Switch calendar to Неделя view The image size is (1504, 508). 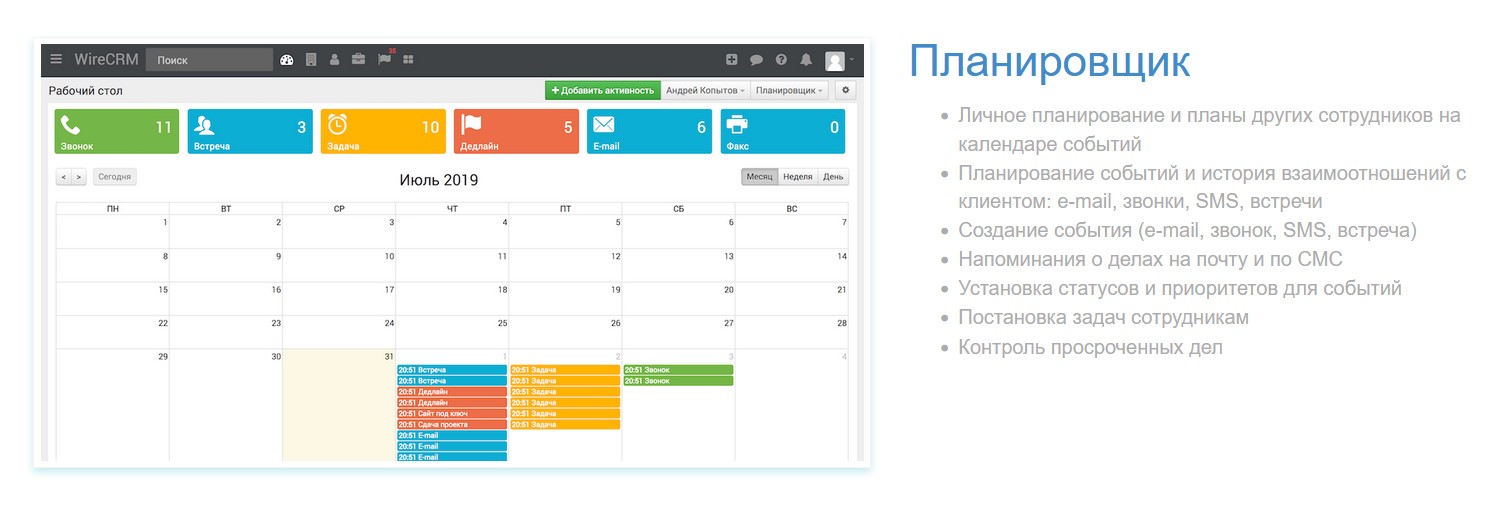[797, 177]
